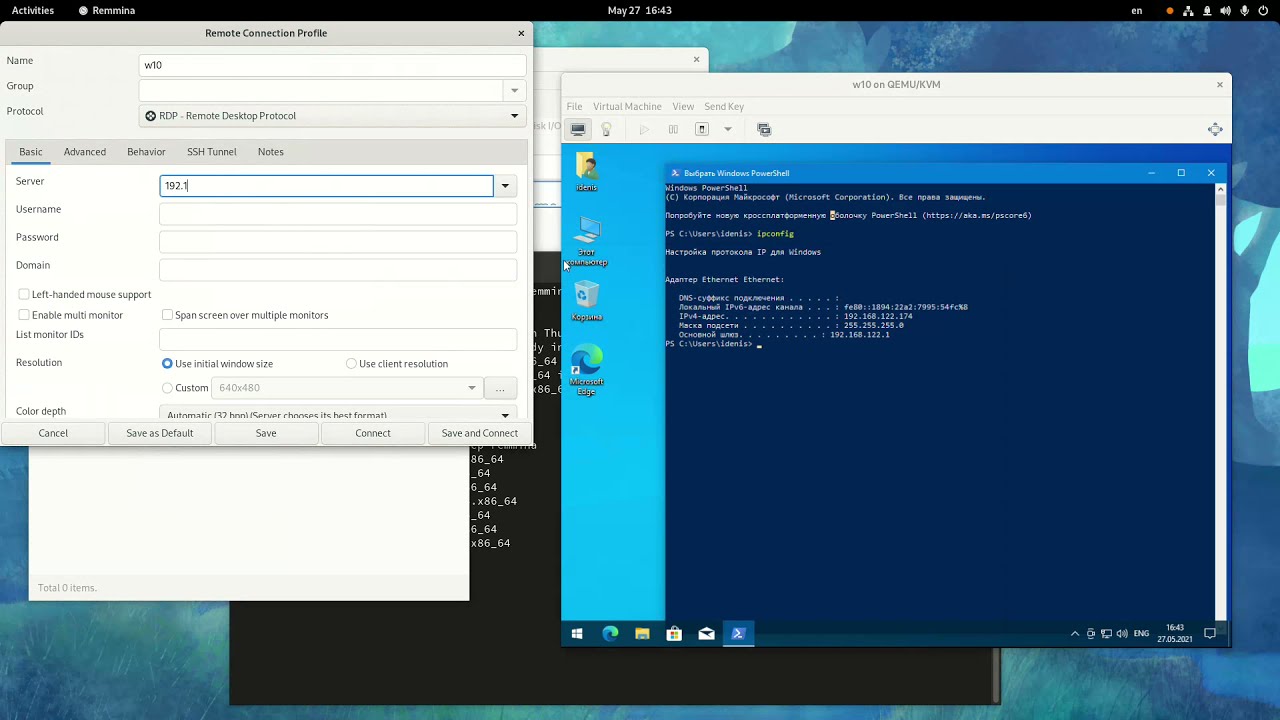Pause the virtual machine
Viewport: 1280px width, 720px height.
[x=673, y=129]
